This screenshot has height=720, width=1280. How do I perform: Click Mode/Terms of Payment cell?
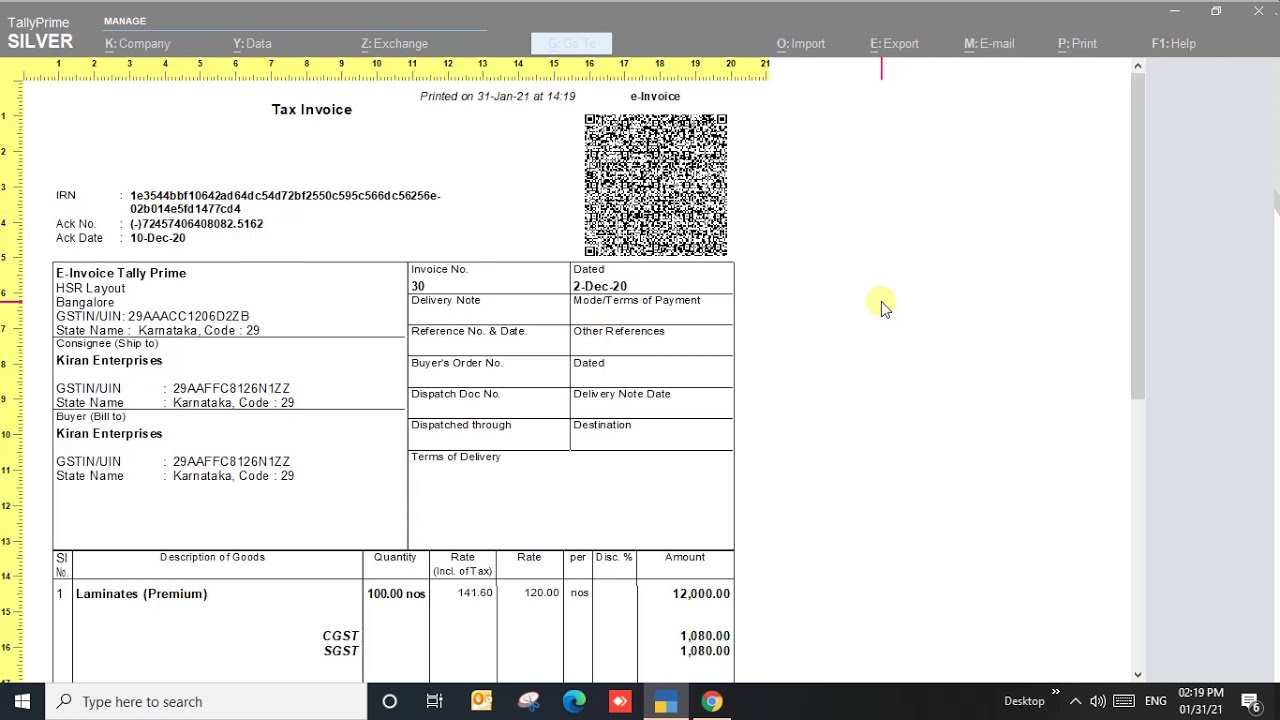(x=652, y=309)
